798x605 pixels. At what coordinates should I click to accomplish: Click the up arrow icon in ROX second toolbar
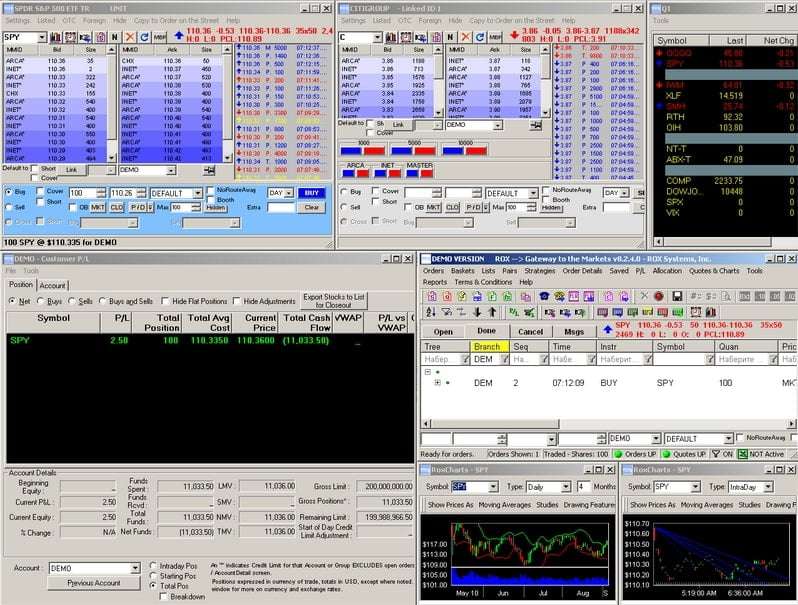click(492, 312)
